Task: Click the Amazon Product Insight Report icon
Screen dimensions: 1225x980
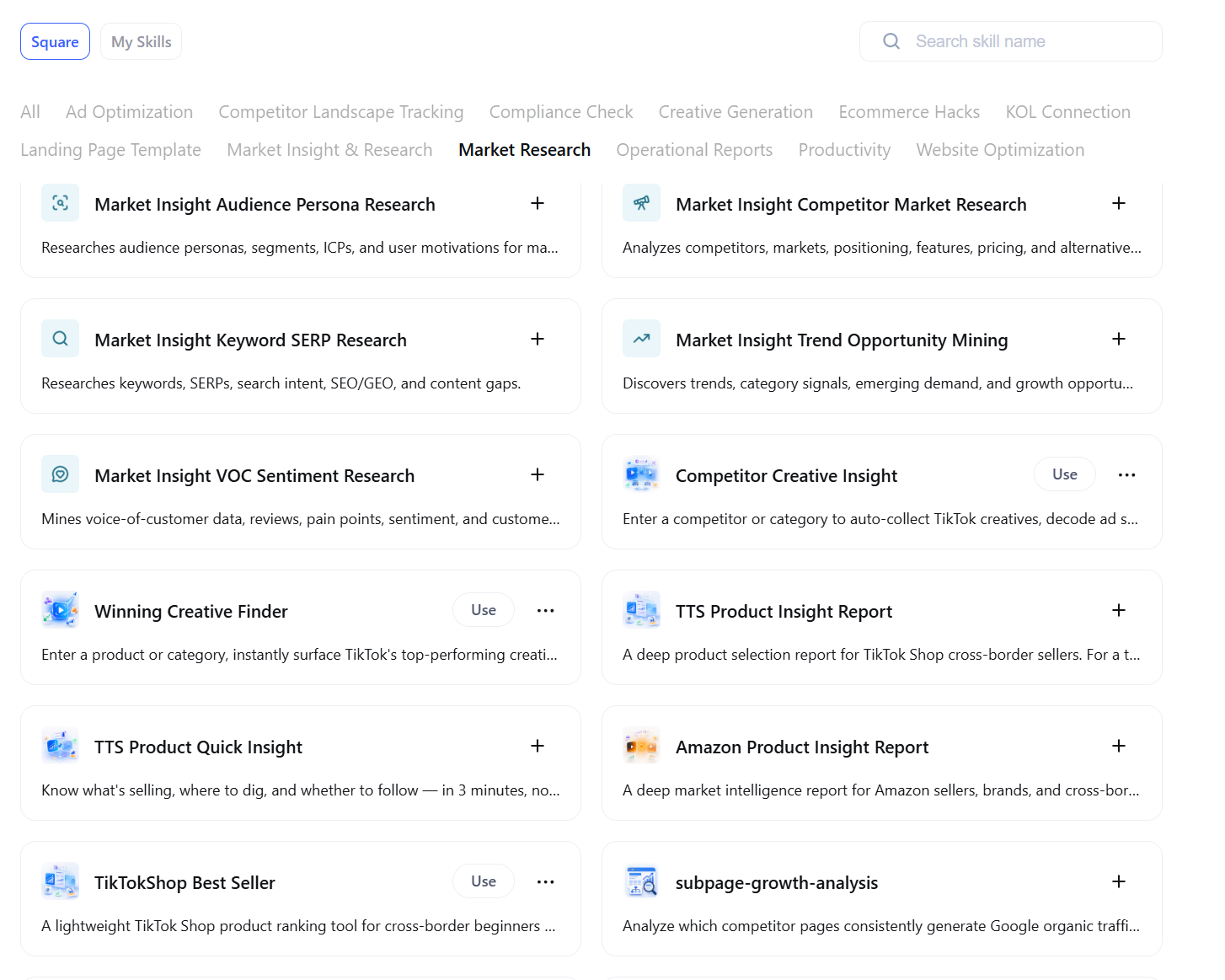Action: coord(641,746)
